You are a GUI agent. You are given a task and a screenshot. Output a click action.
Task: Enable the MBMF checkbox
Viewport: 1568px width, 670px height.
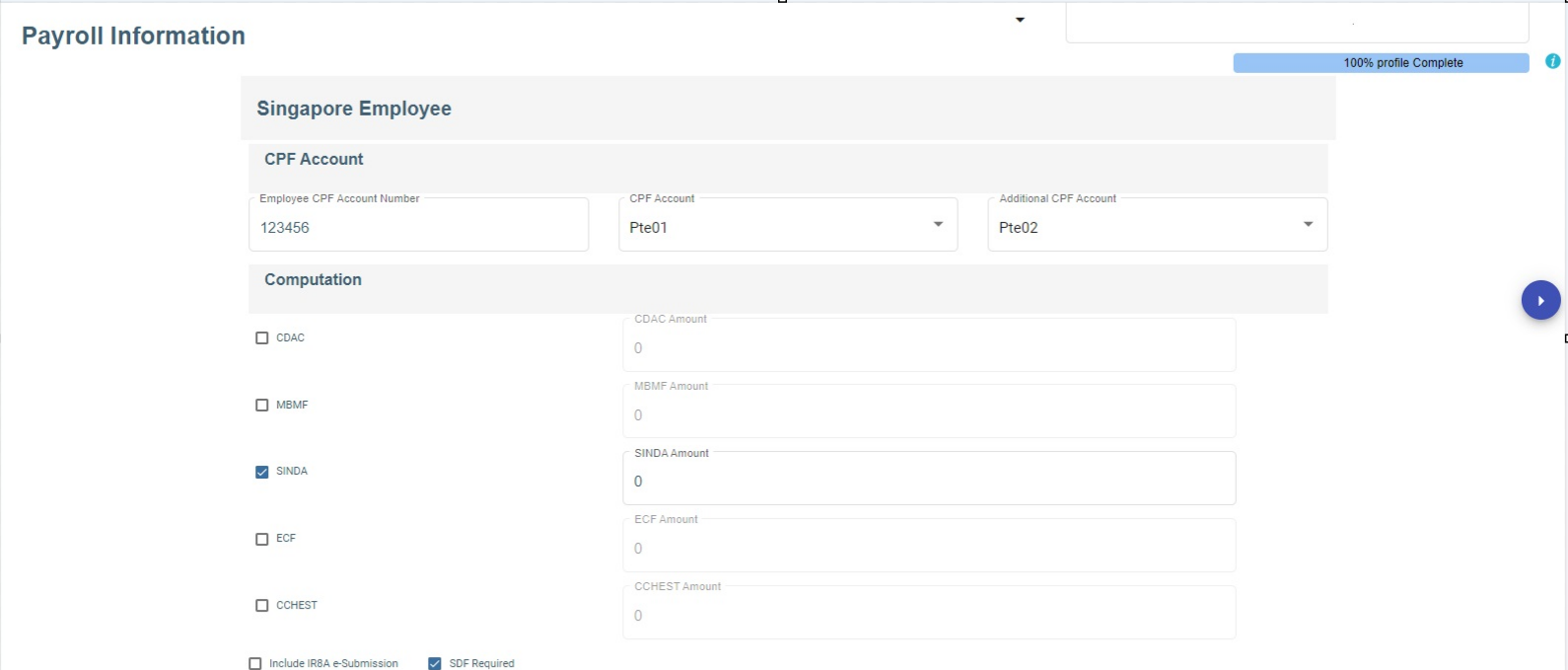(262, 406)
